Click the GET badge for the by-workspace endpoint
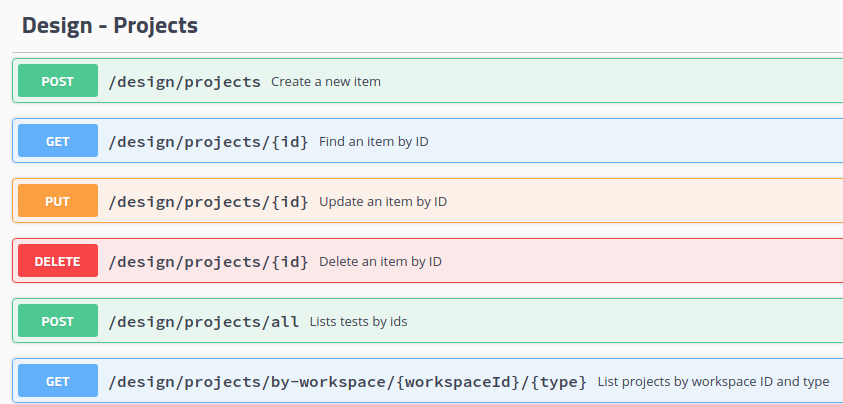The image size is (843, 404). (x=58, y=381)
